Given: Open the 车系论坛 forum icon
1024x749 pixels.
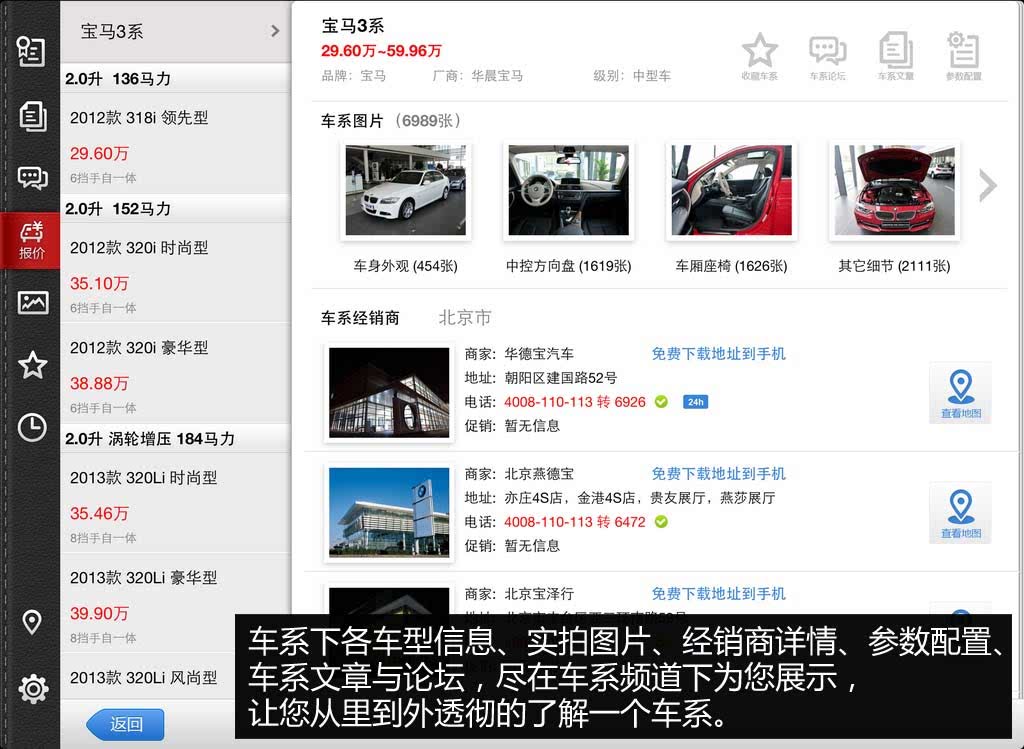Looking at the screenshot, I should coord(827,57).
